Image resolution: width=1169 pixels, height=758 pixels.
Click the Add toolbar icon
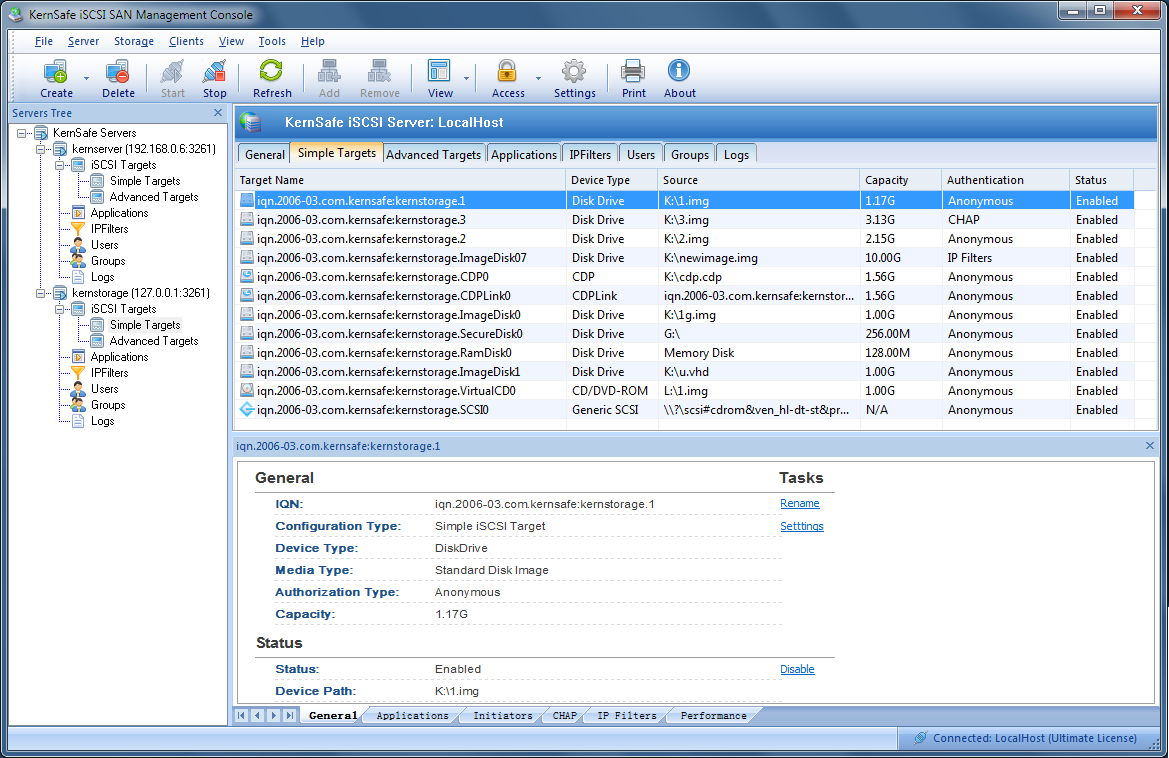point(329,72)
